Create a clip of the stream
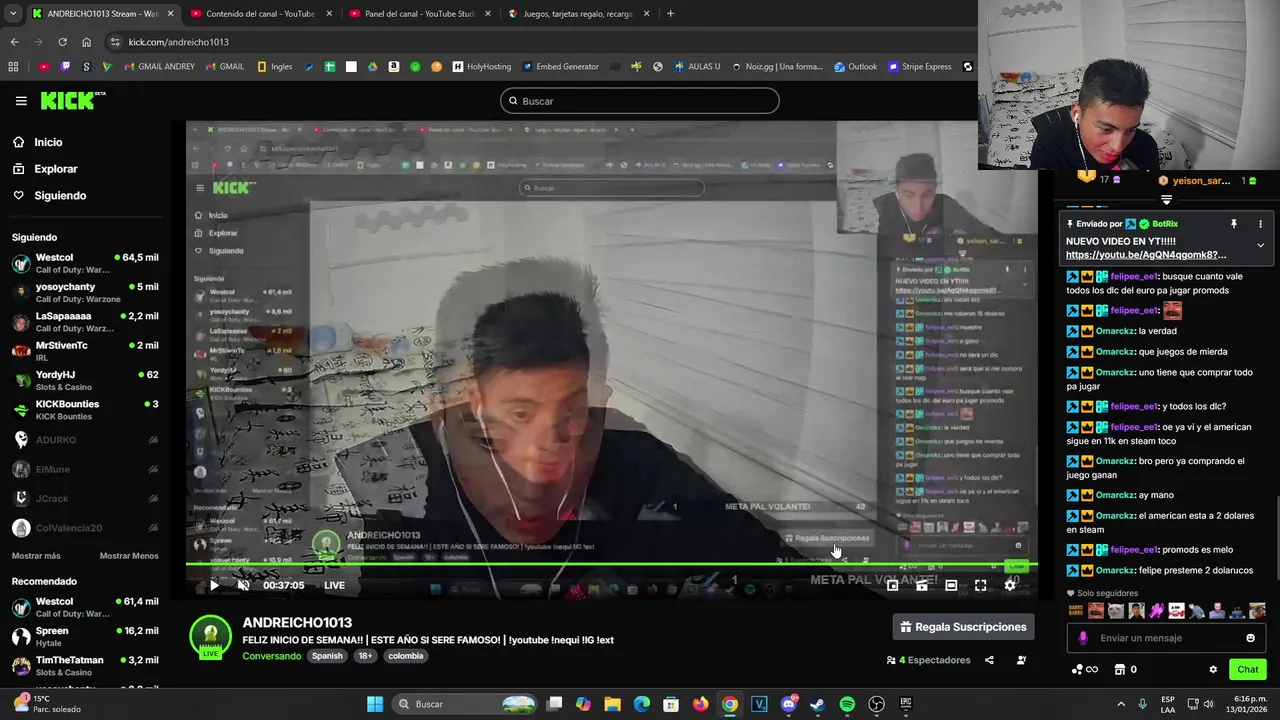Viewport: 1280px width, 720px height. tap(922, 586)
